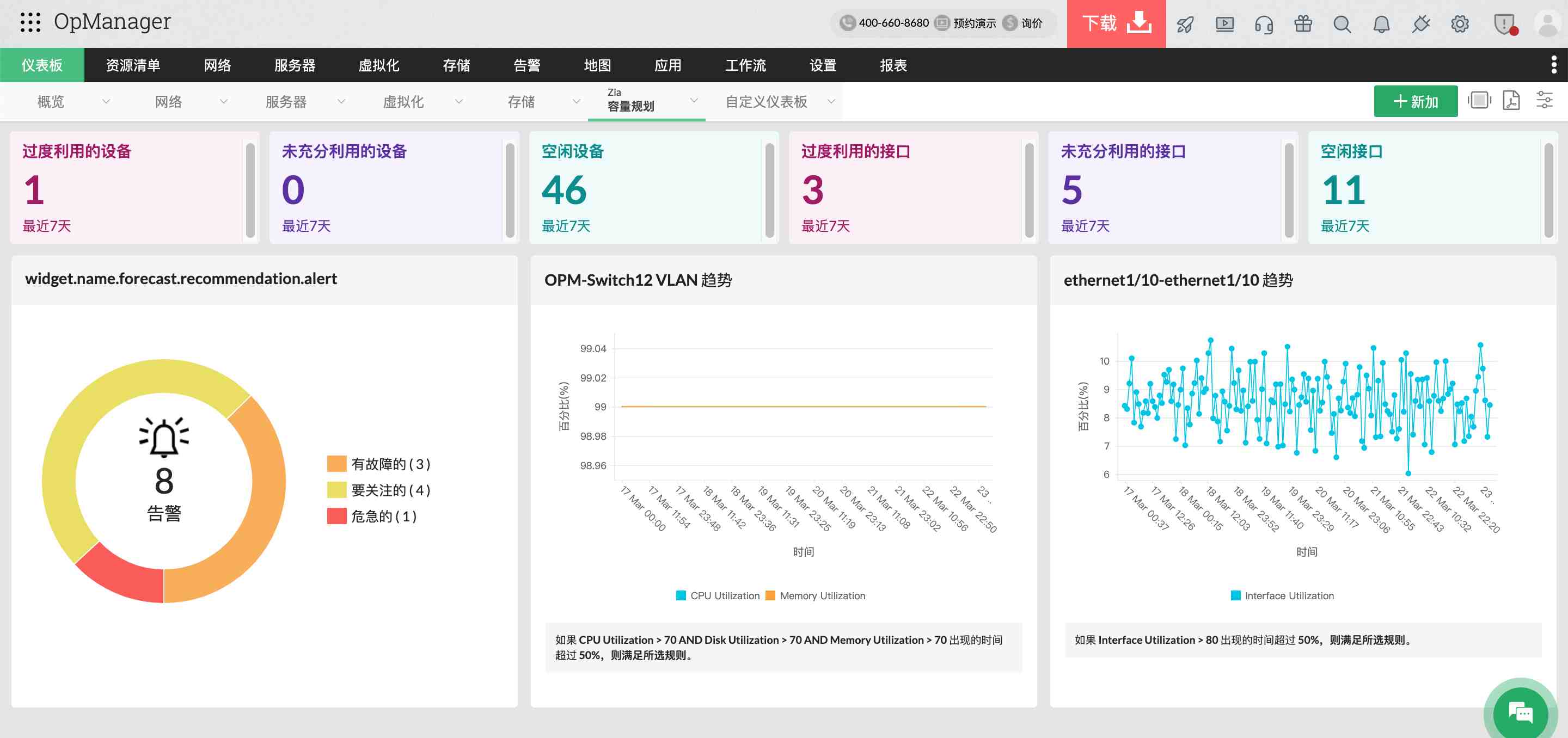Click the rocket quick-start icon
The image size is (1568, 738).
[x=1185, y=24]
